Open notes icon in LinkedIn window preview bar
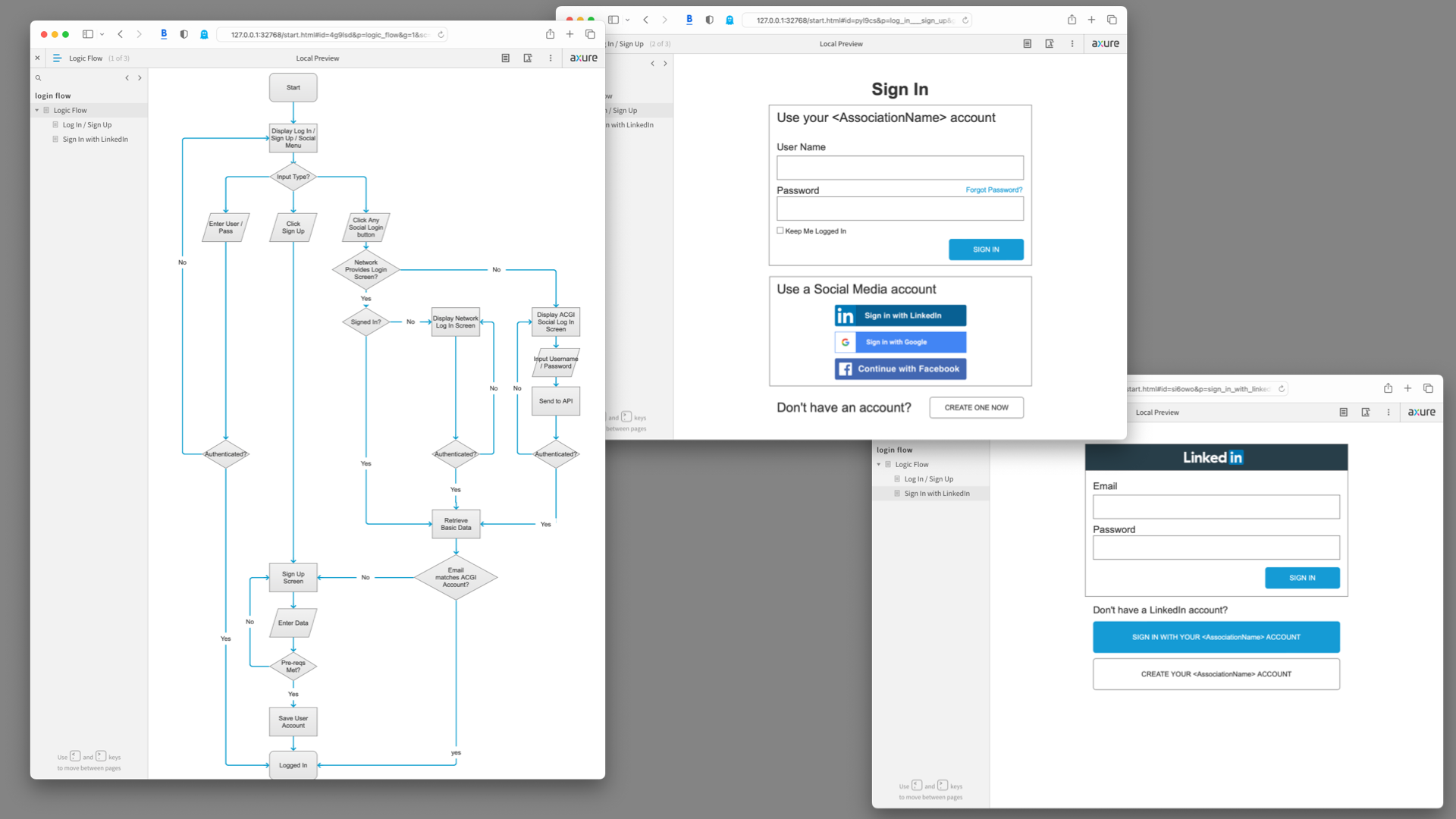The image size is (1456, 819). 1343,412
